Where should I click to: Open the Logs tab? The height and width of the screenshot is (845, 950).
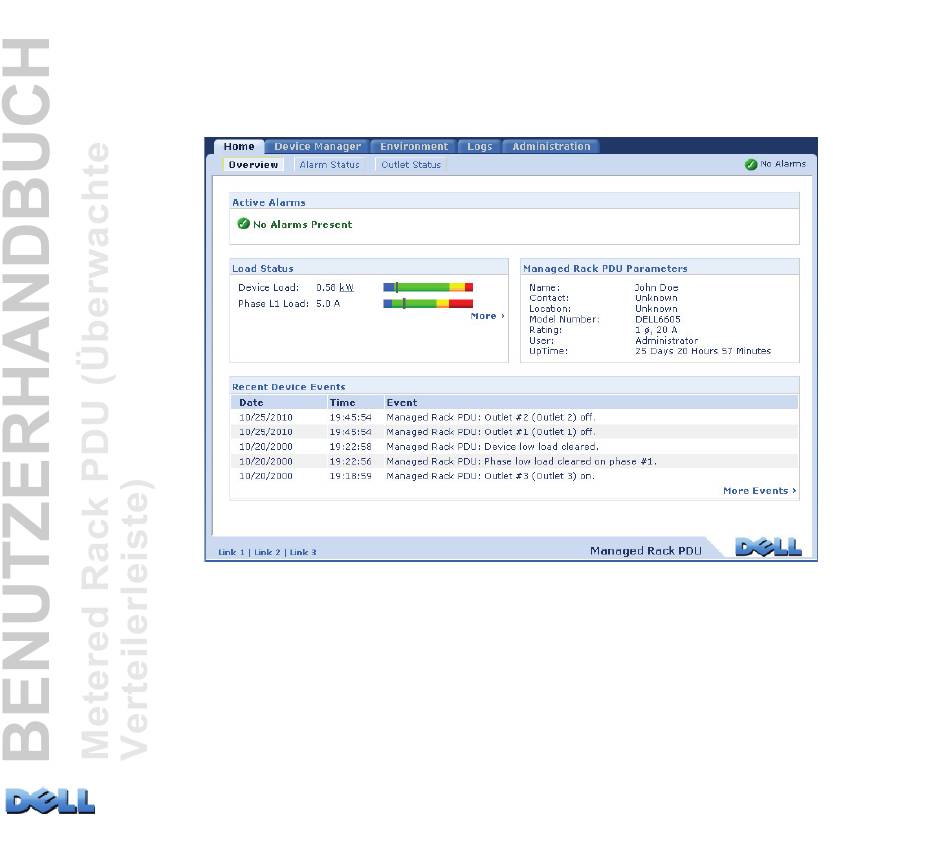click(x=479, y=147)
